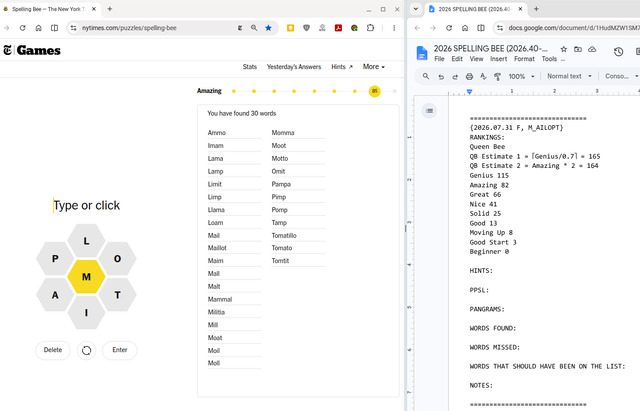Open Spelling Bee Stats
This screenshot has height=411, width=640.
[x=249, y=67]
